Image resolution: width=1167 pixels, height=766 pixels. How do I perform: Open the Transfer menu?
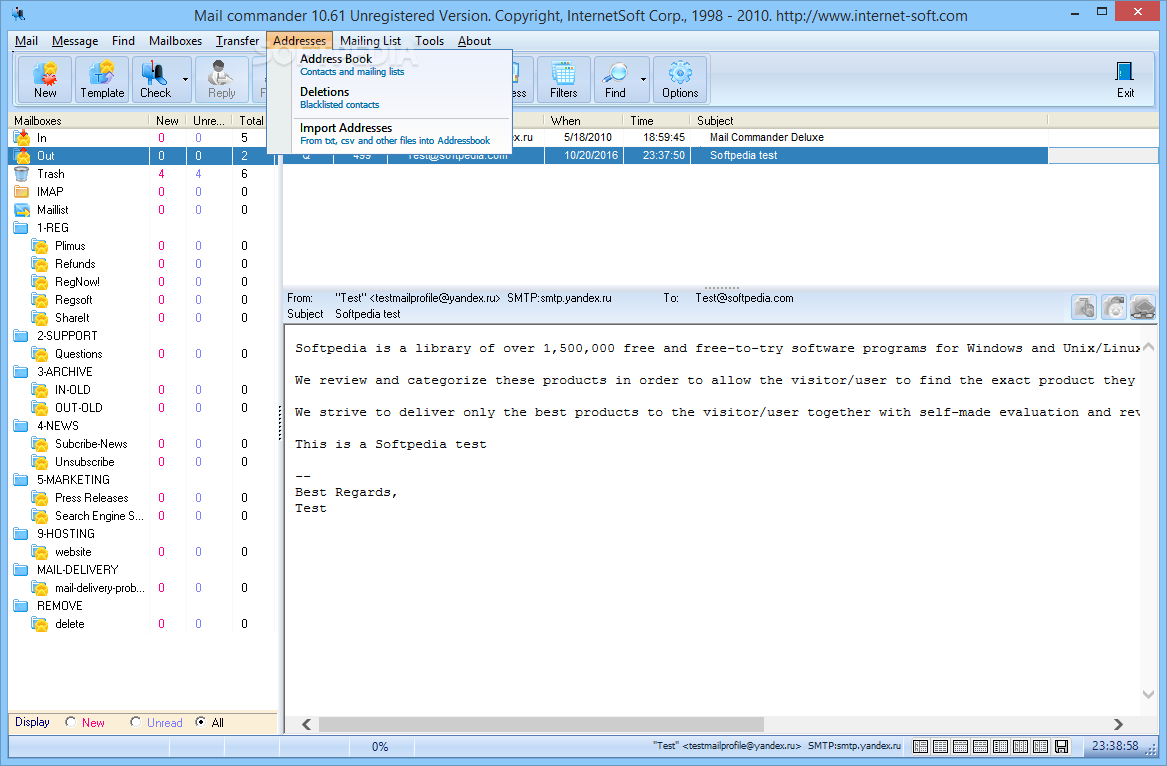pos(237,41)
